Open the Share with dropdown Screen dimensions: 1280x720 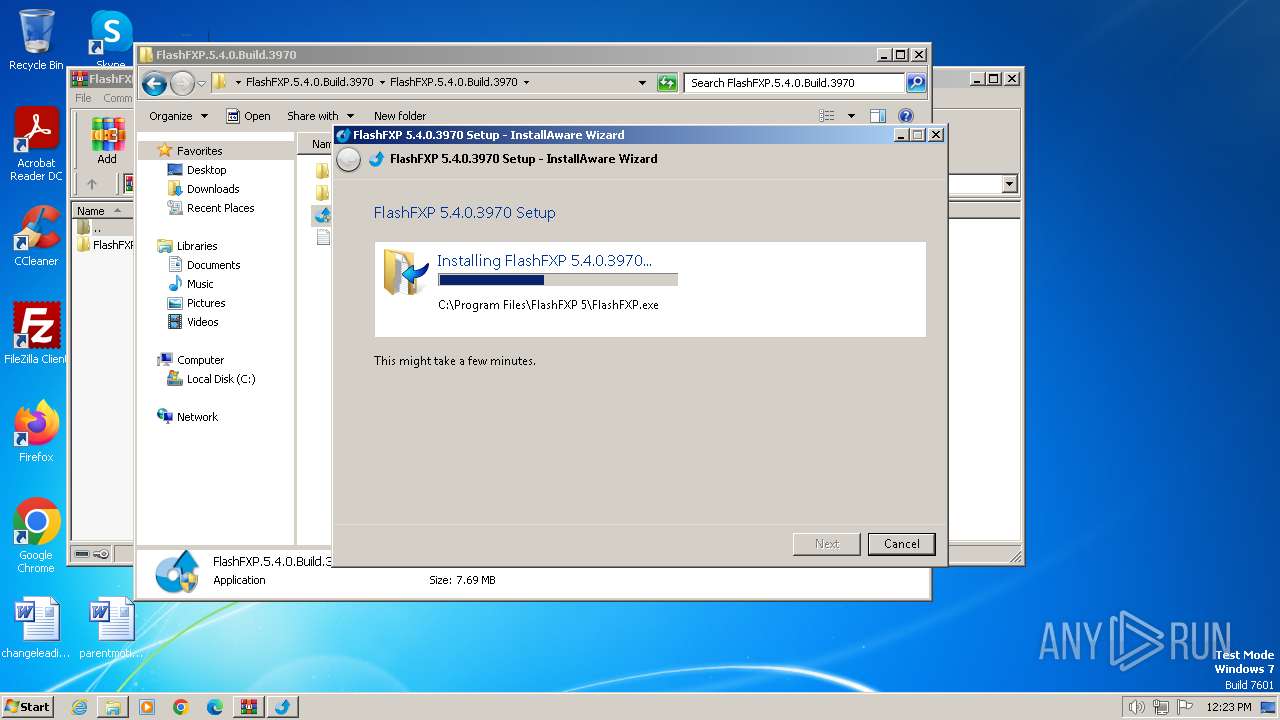pyautogui.click(x=320, y=116)
